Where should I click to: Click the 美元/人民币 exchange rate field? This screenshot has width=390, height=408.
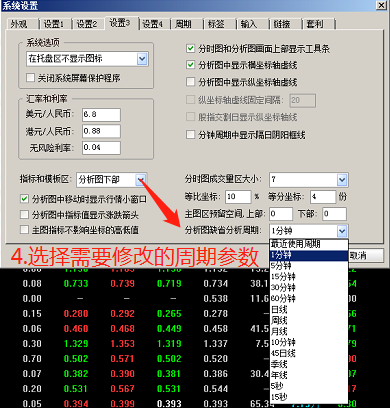(x=101, y=114)
